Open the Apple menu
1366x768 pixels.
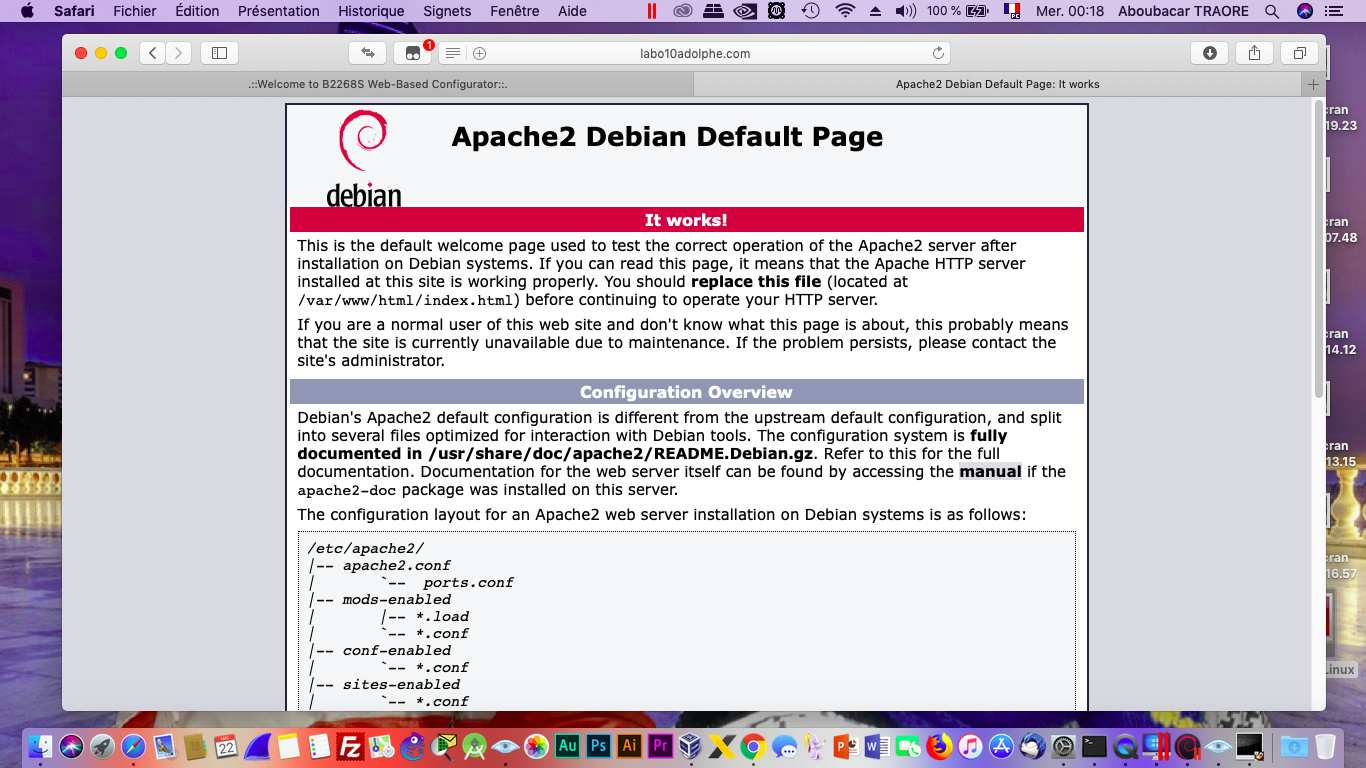27,11
